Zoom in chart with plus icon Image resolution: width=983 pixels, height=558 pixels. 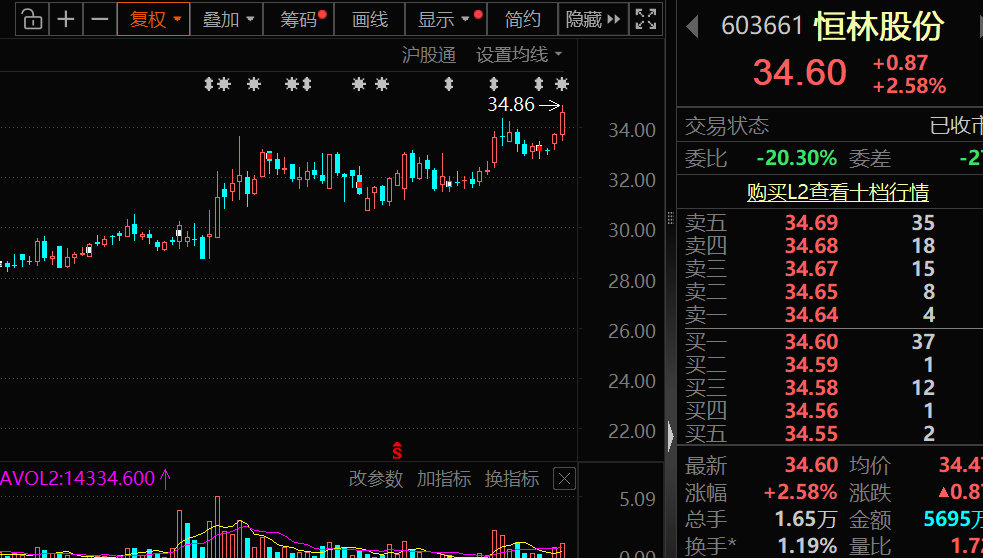pyautogui.click(x=66, y=19)
